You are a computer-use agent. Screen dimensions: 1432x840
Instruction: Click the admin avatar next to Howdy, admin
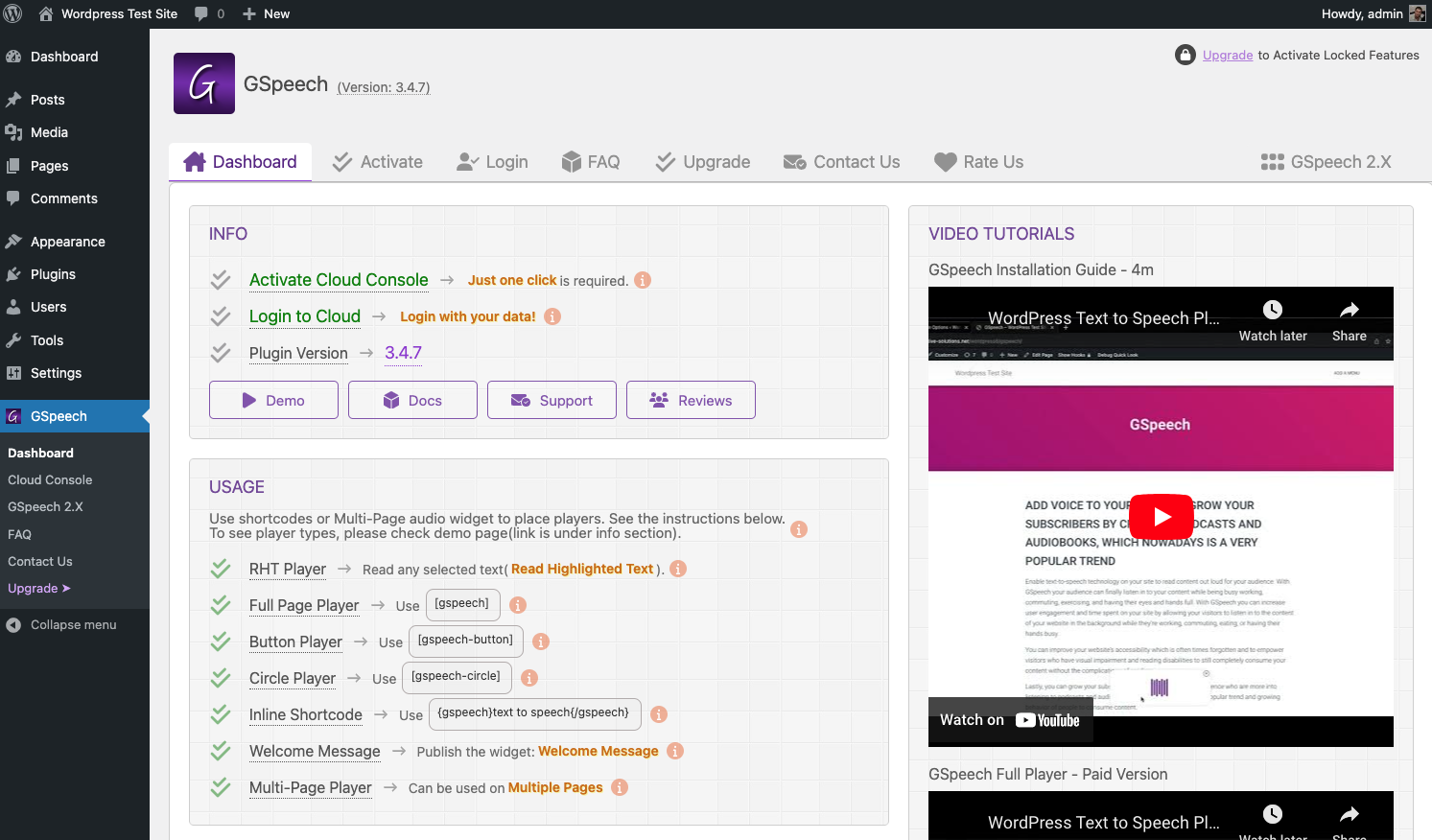tap(1417, 13)
